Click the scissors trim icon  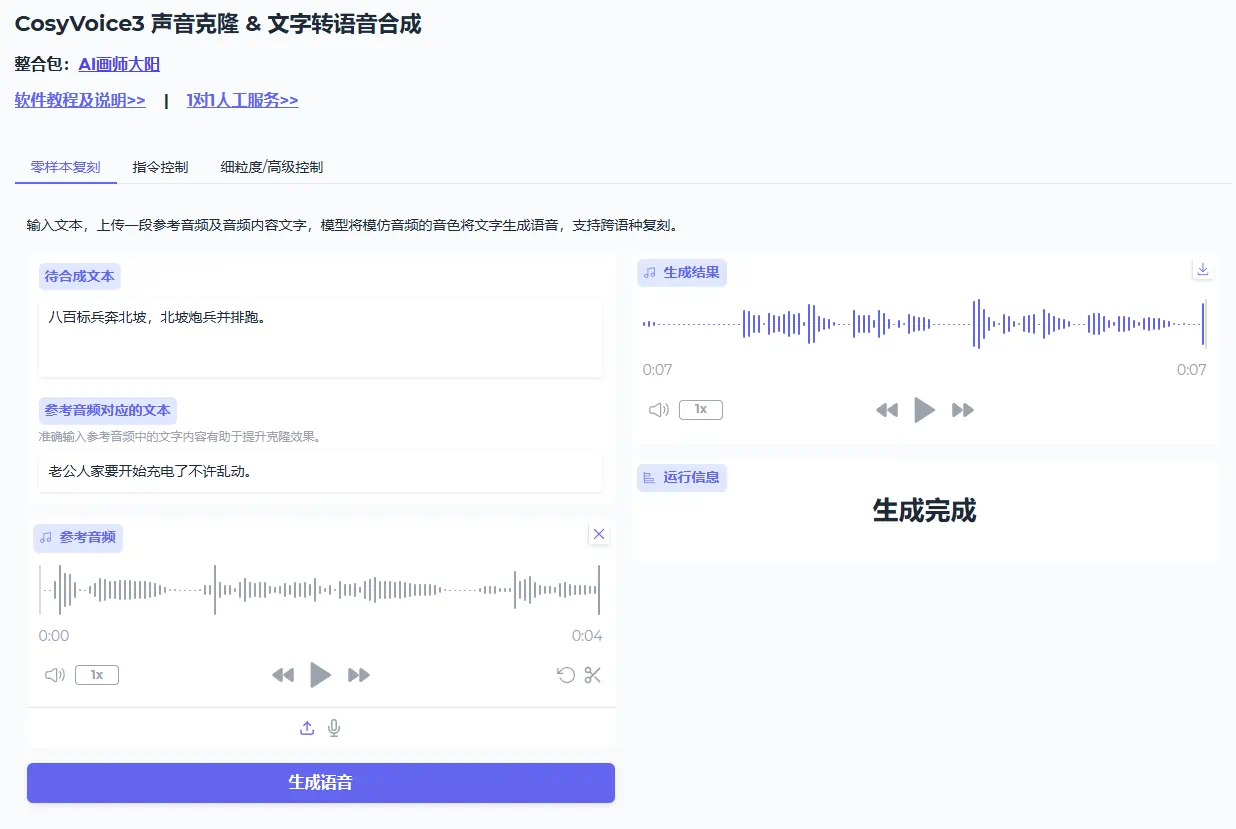point(593,675)
